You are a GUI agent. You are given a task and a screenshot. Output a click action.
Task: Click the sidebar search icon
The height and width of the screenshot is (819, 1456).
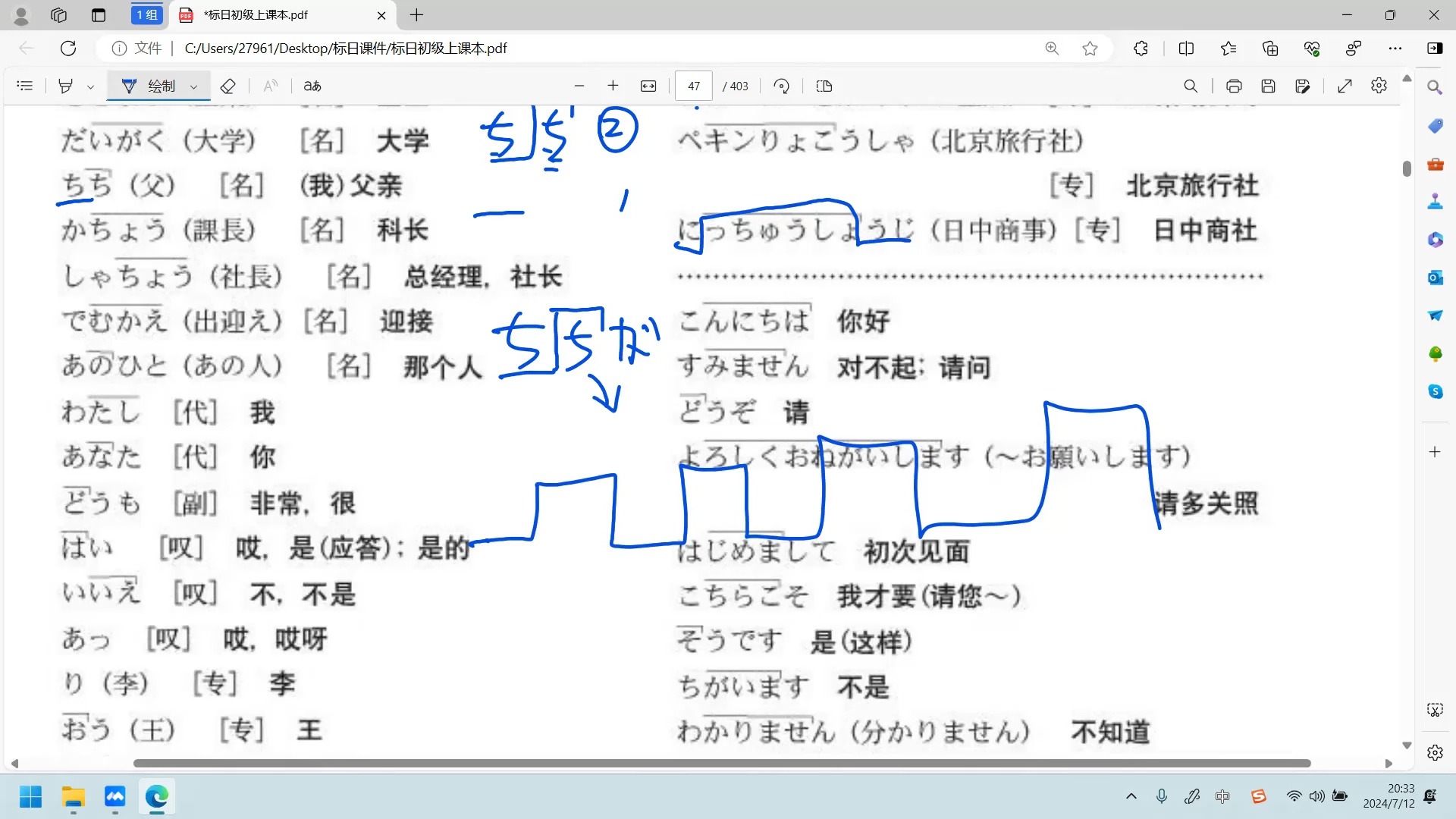[x=1435, y=87]
